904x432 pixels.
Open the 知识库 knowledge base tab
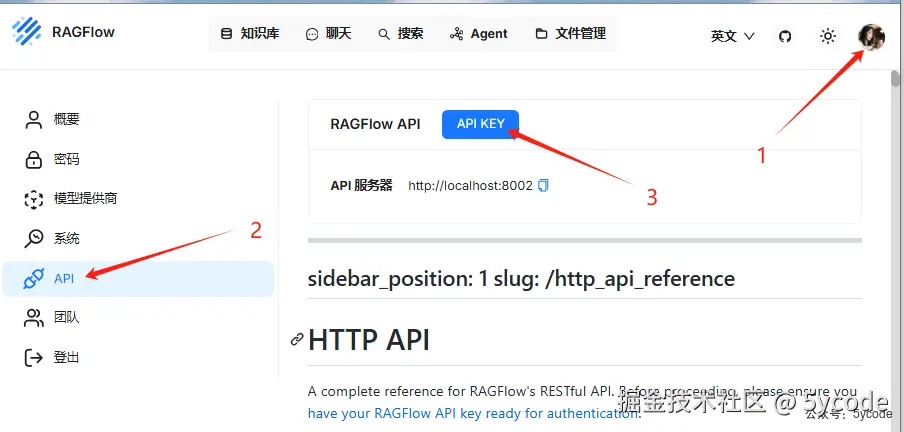pos(250,34)
